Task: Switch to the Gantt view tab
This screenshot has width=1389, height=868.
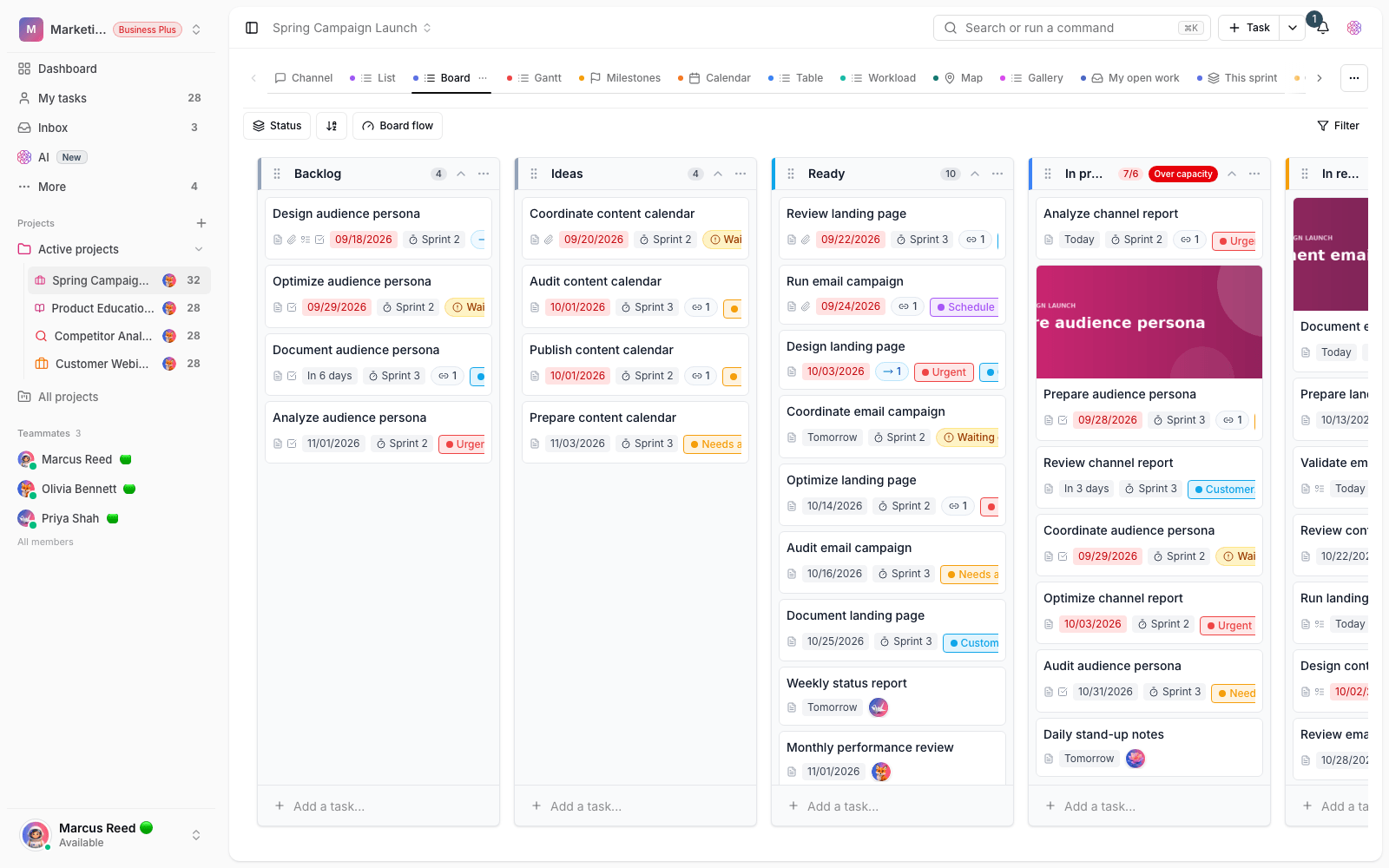Action: 535,78
